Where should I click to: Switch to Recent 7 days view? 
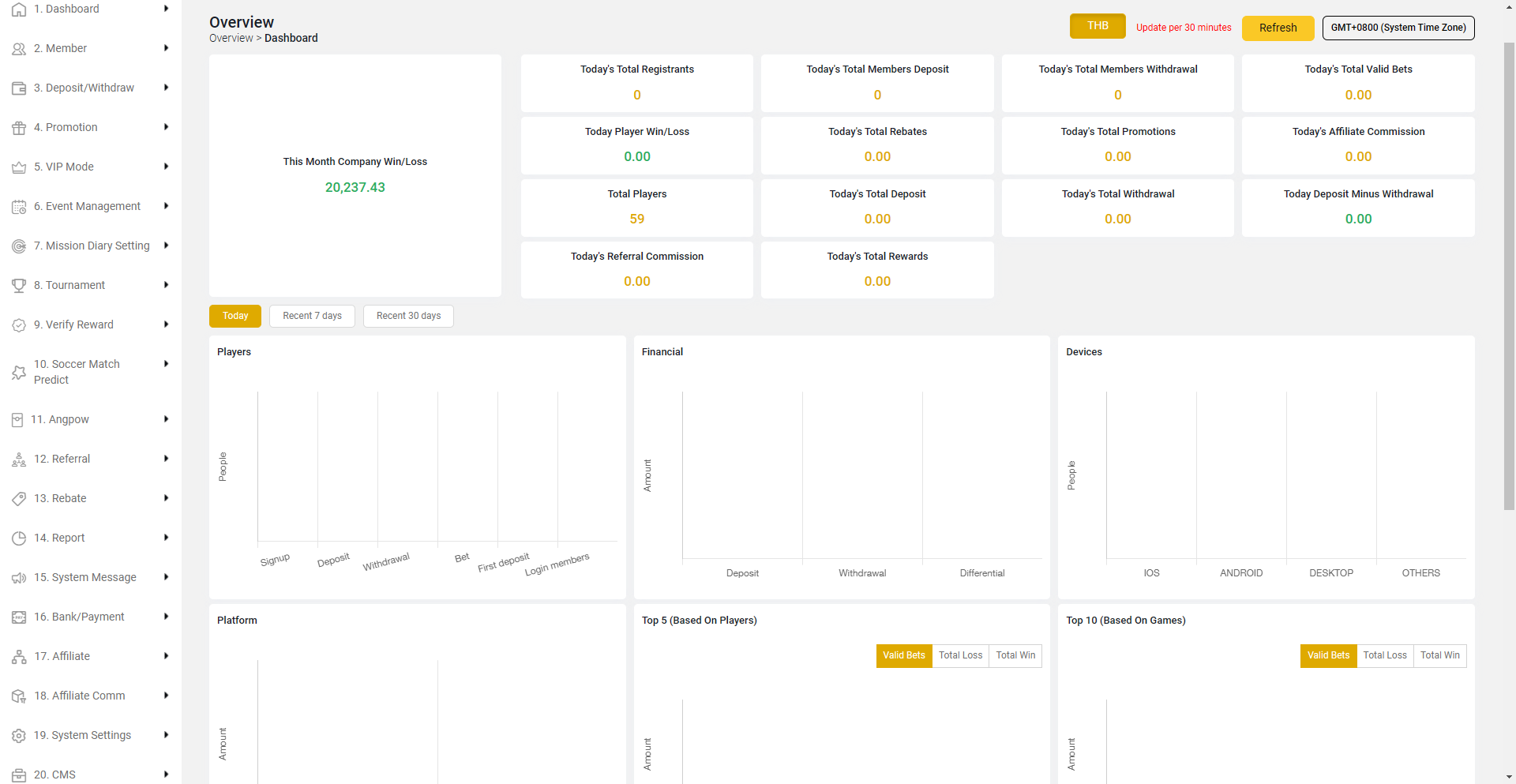pyautogui.click(x=312, y=316)
